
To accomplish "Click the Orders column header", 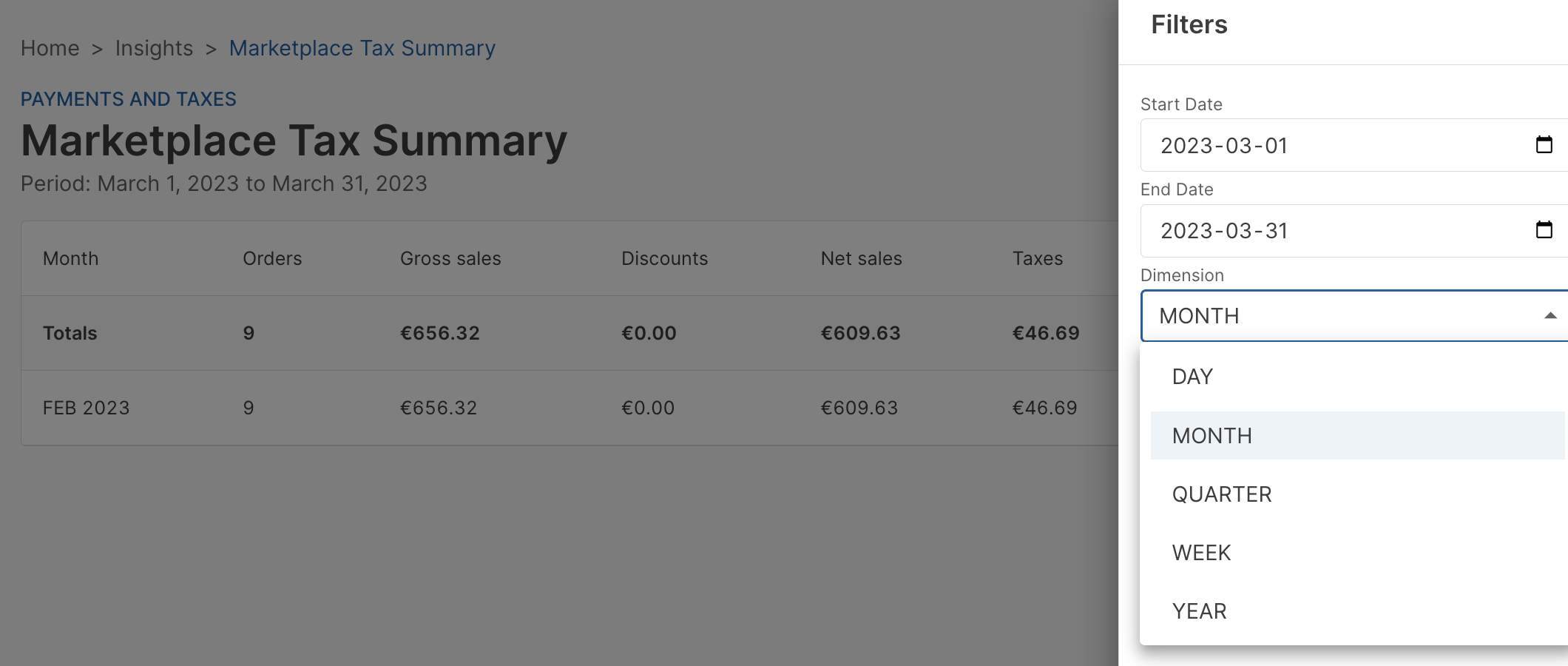I will tap(272, 258).
